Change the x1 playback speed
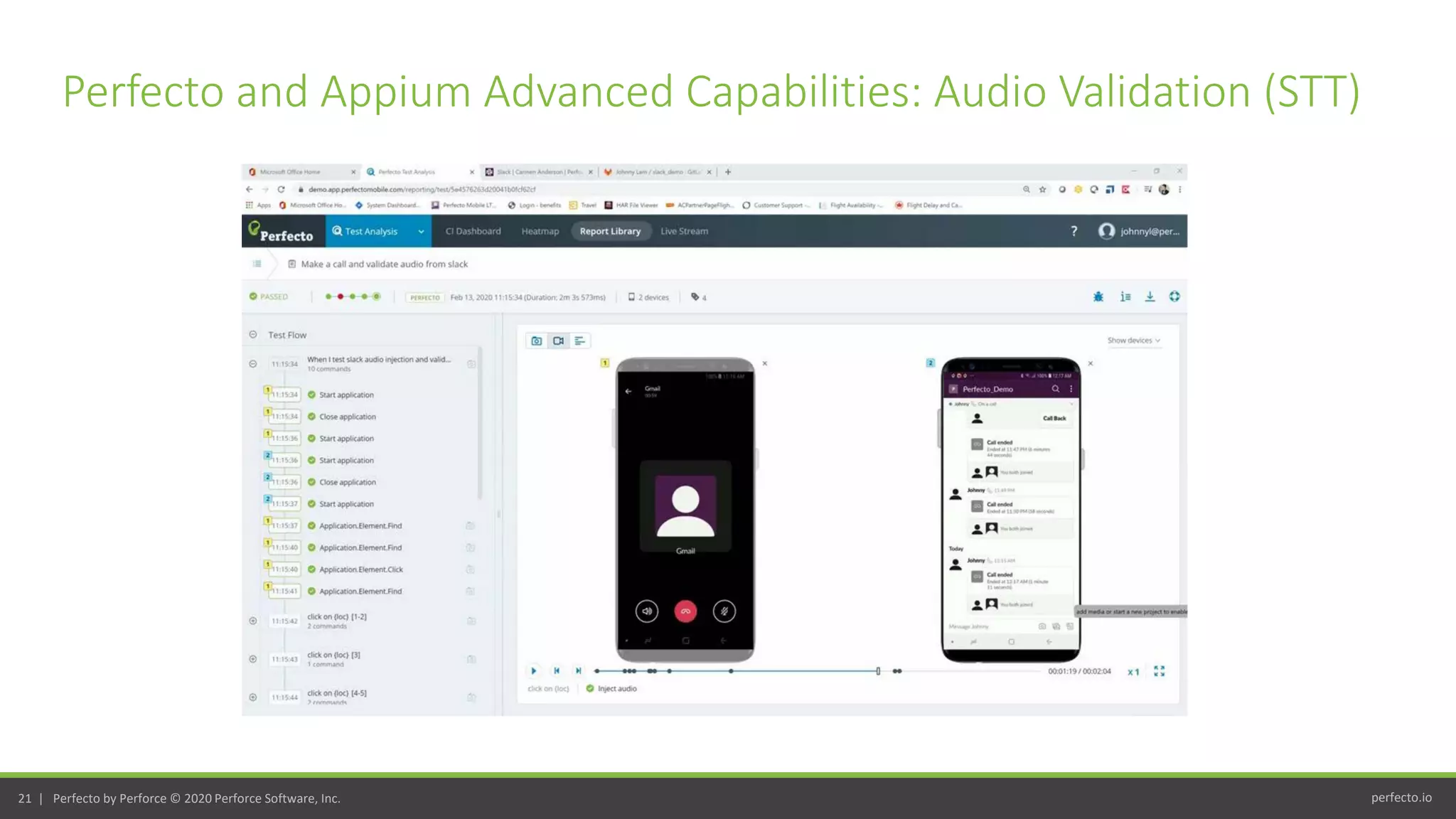The height and width of the screenshot is (819, 1456). click(x=1133, y=672)
